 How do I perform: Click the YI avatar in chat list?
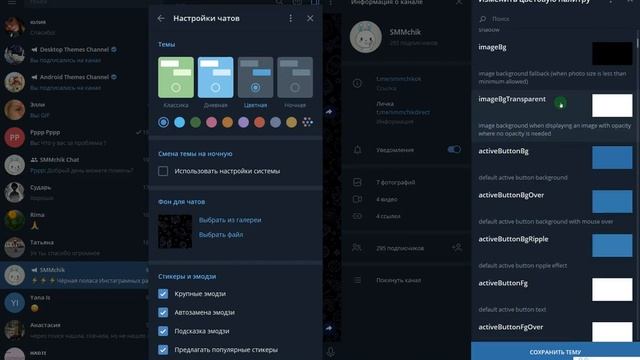pos(15,303)
